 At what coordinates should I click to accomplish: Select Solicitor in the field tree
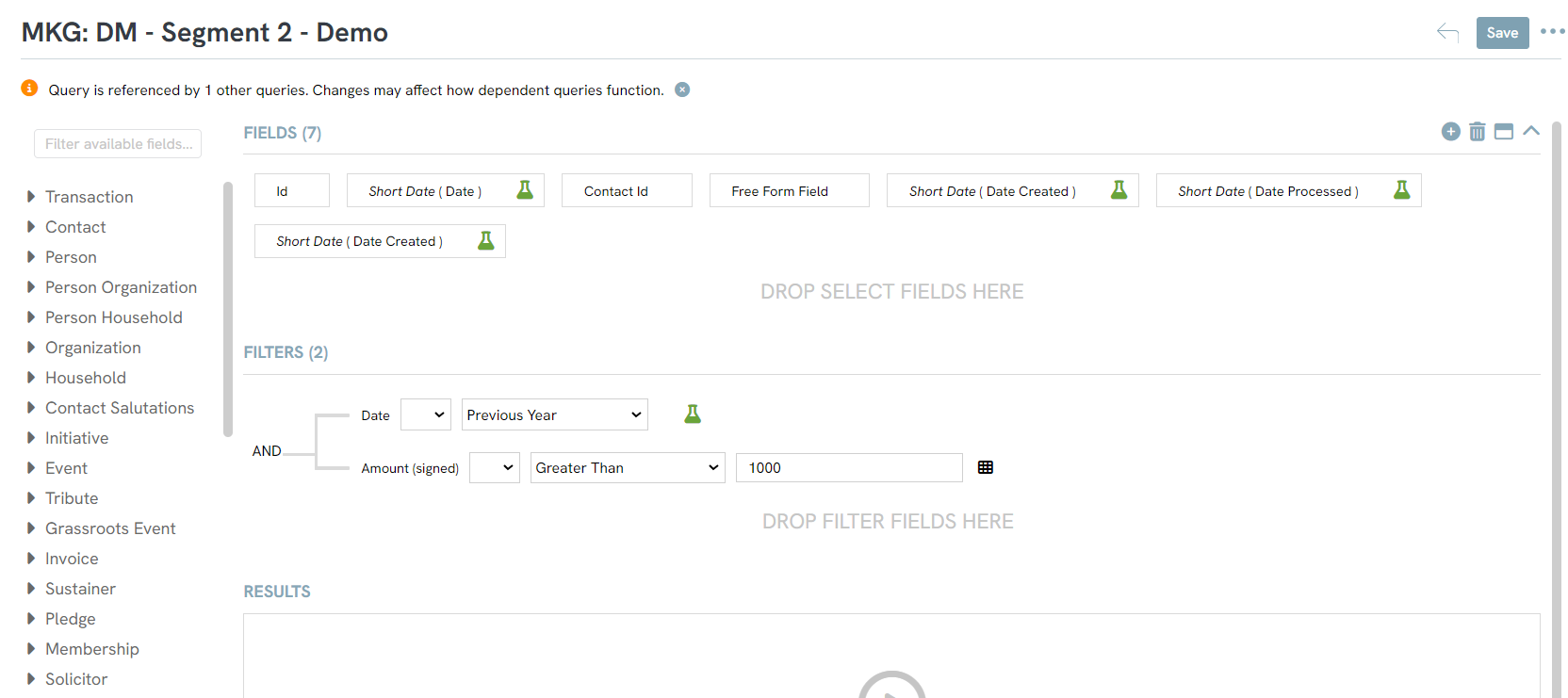coord(76,679)
